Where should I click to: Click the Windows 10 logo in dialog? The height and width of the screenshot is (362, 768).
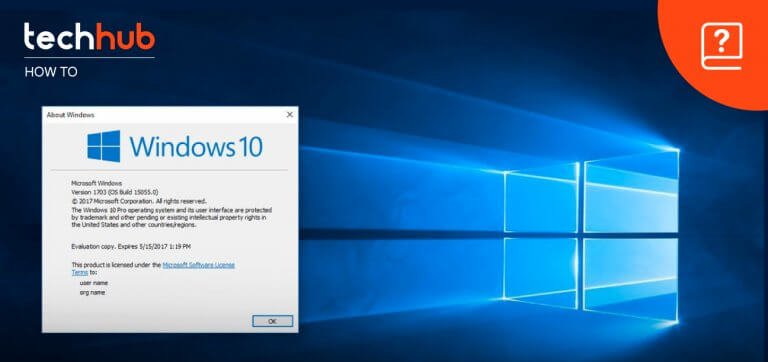[x=175, y=146]
